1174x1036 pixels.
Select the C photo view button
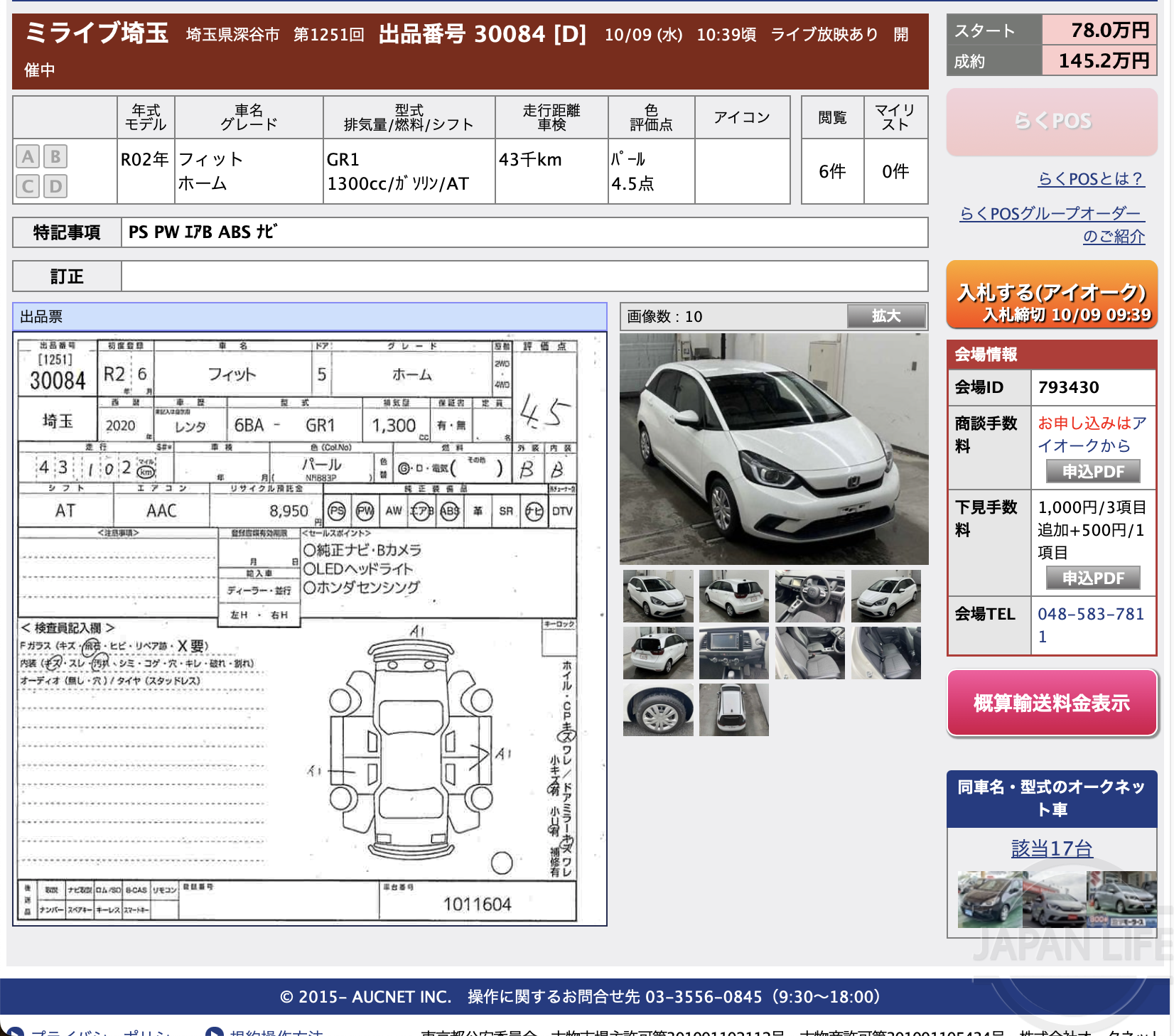coord(28,187)
